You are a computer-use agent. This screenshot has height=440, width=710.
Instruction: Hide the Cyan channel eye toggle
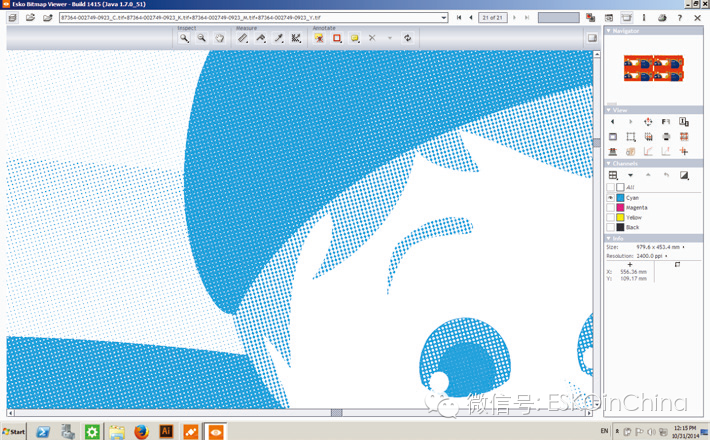610,198
